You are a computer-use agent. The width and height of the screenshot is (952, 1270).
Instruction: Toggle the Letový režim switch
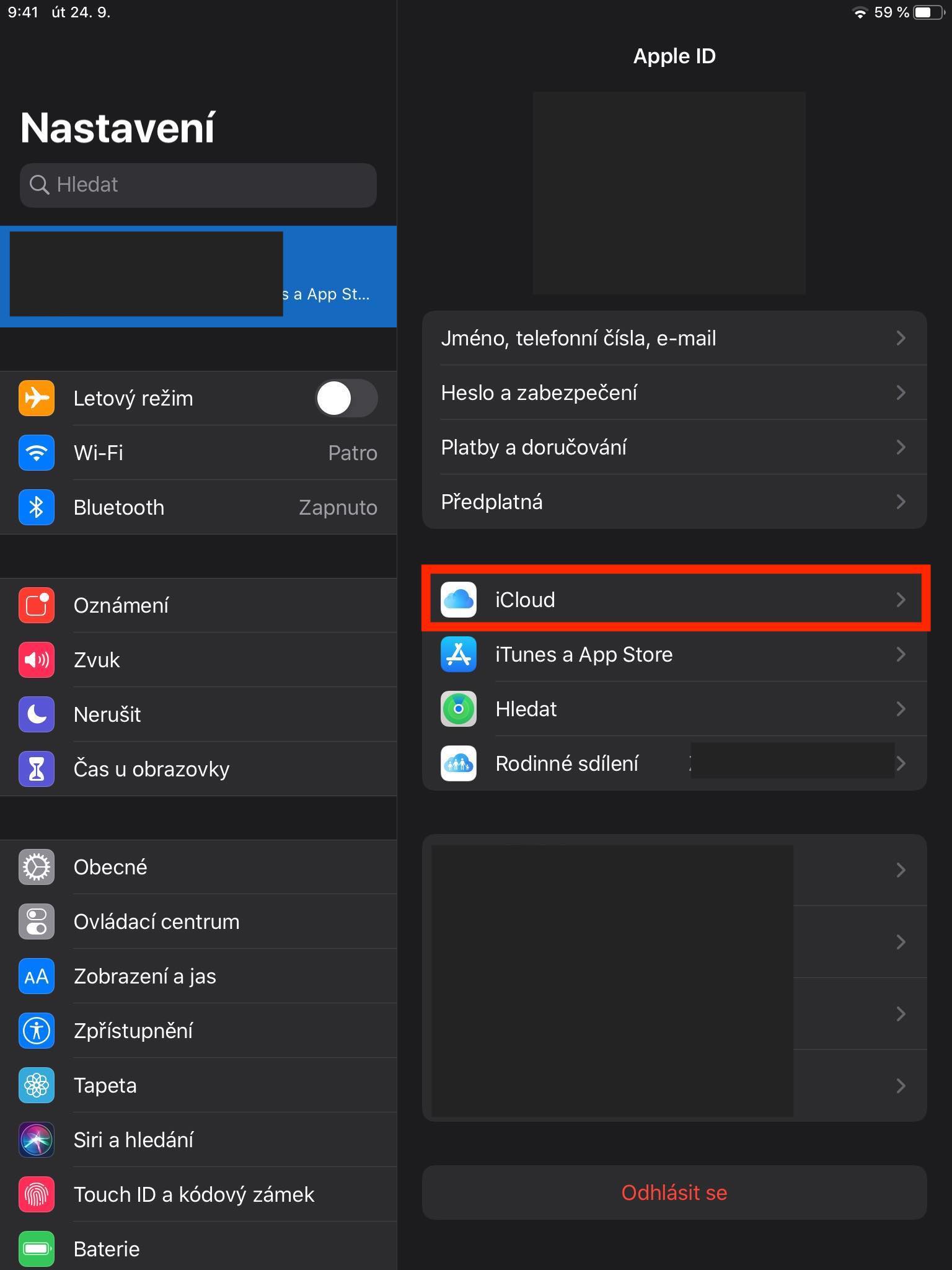[346, 397]
